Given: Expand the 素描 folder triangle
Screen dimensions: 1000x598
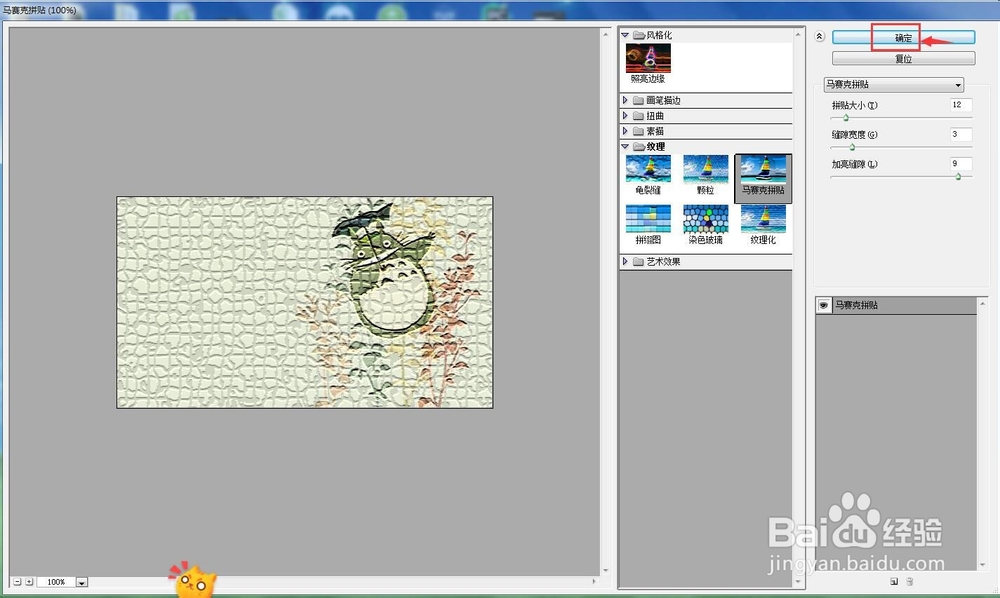Looking at the screenshot, I should pos(625,131).
